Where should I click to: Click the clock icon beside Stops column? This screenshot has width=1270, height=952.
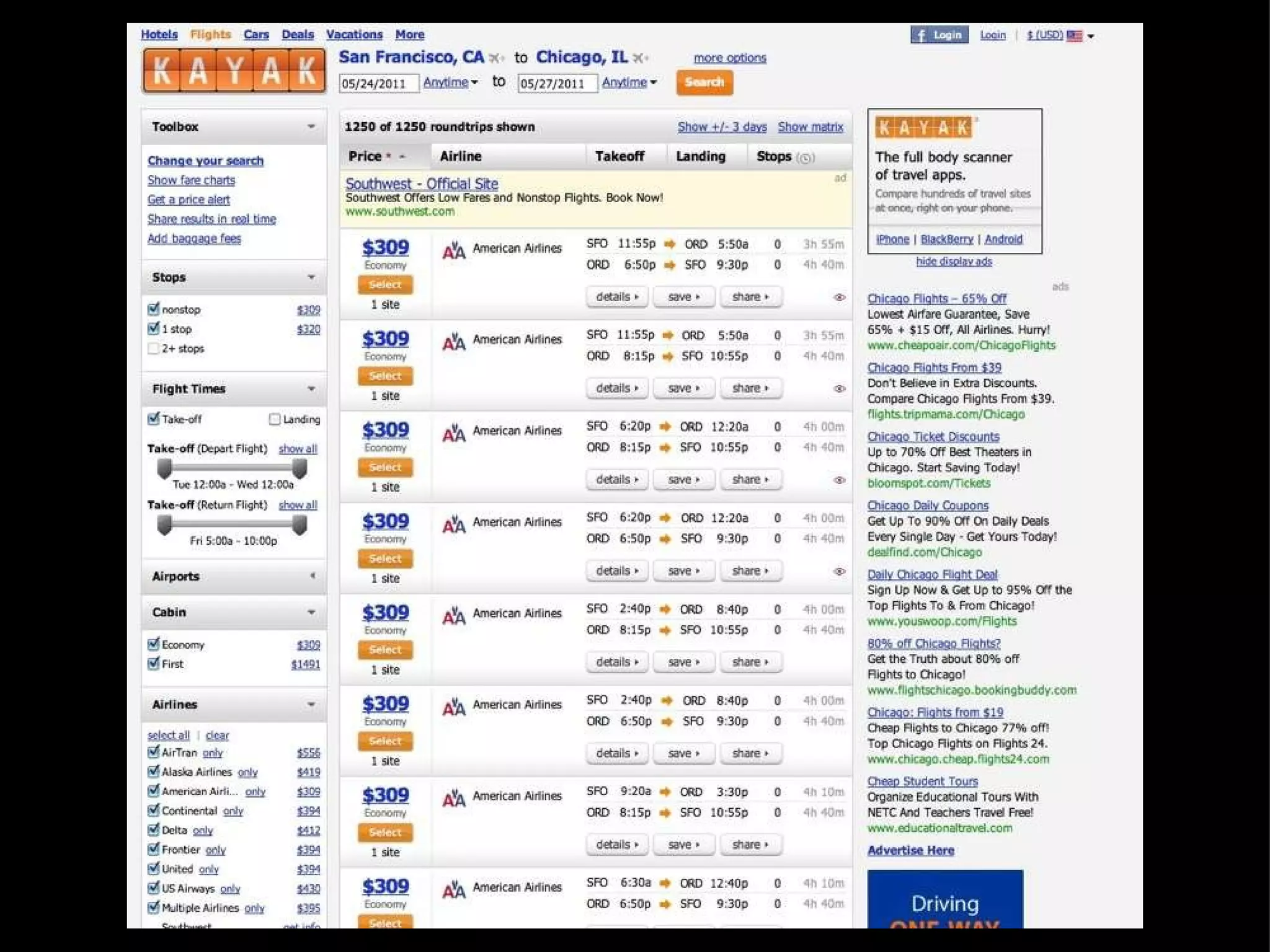pos(805,157)
